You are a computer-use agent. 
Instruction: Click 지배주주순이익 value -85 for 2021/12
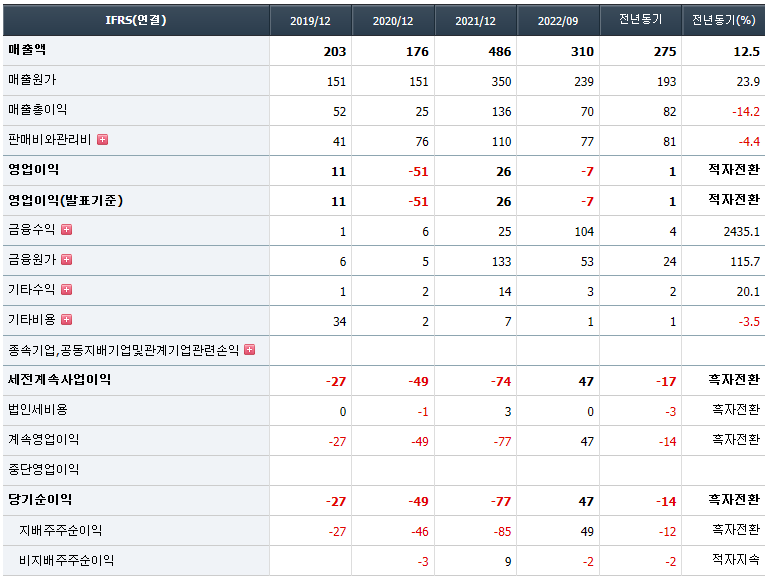click(502, 532)
